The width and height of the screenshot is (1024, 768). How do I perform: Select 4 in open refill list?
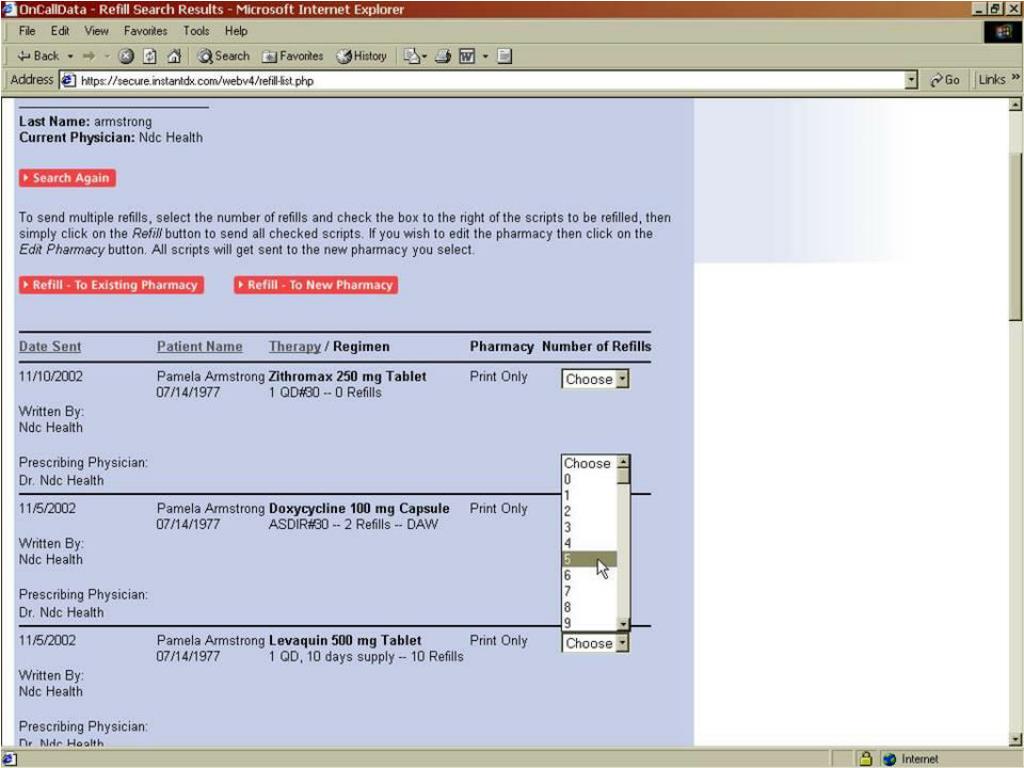click(589, 543)
